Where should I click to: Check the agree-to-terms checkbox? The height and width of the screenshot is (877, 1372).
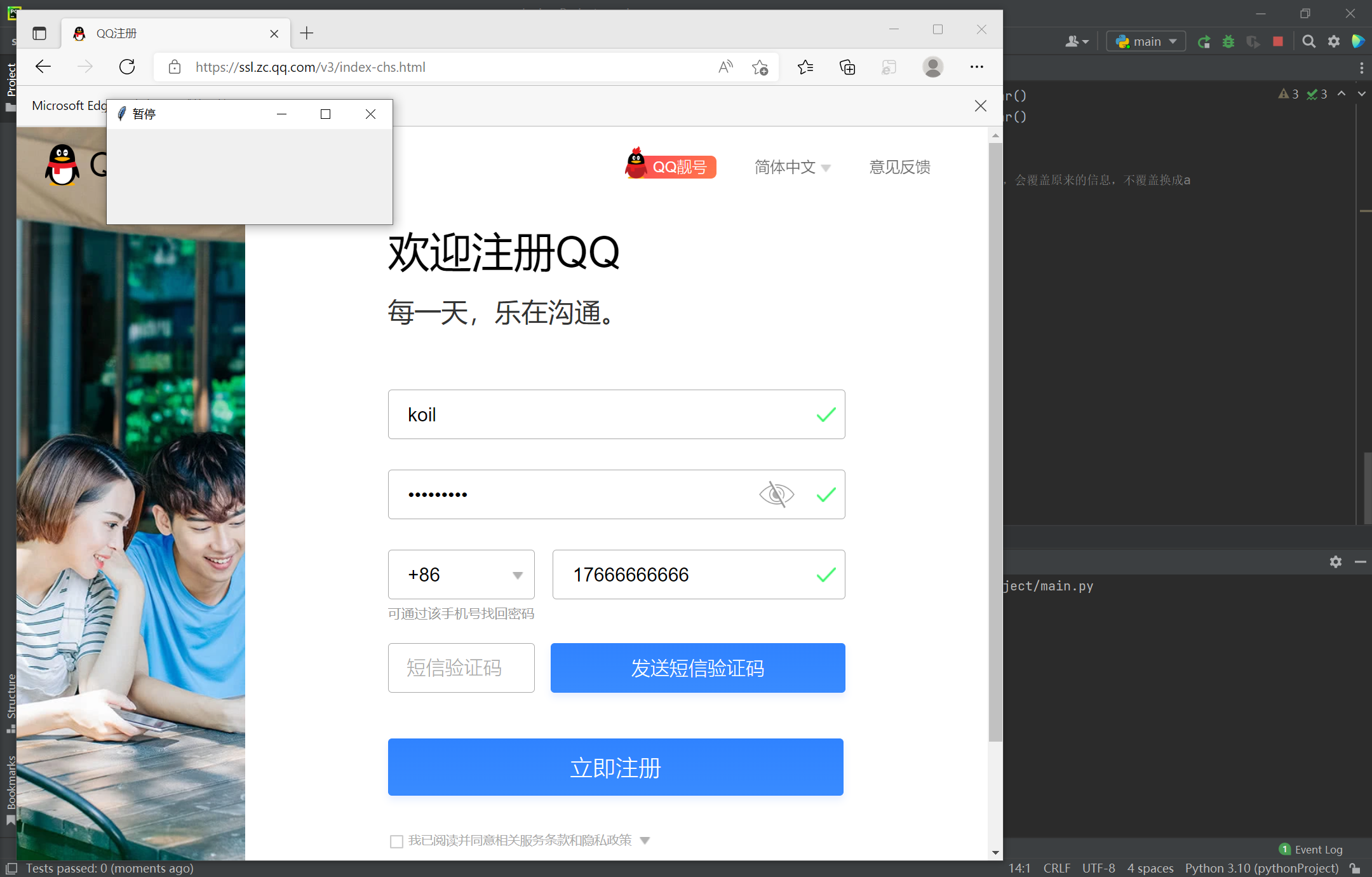tap(396, 840)
